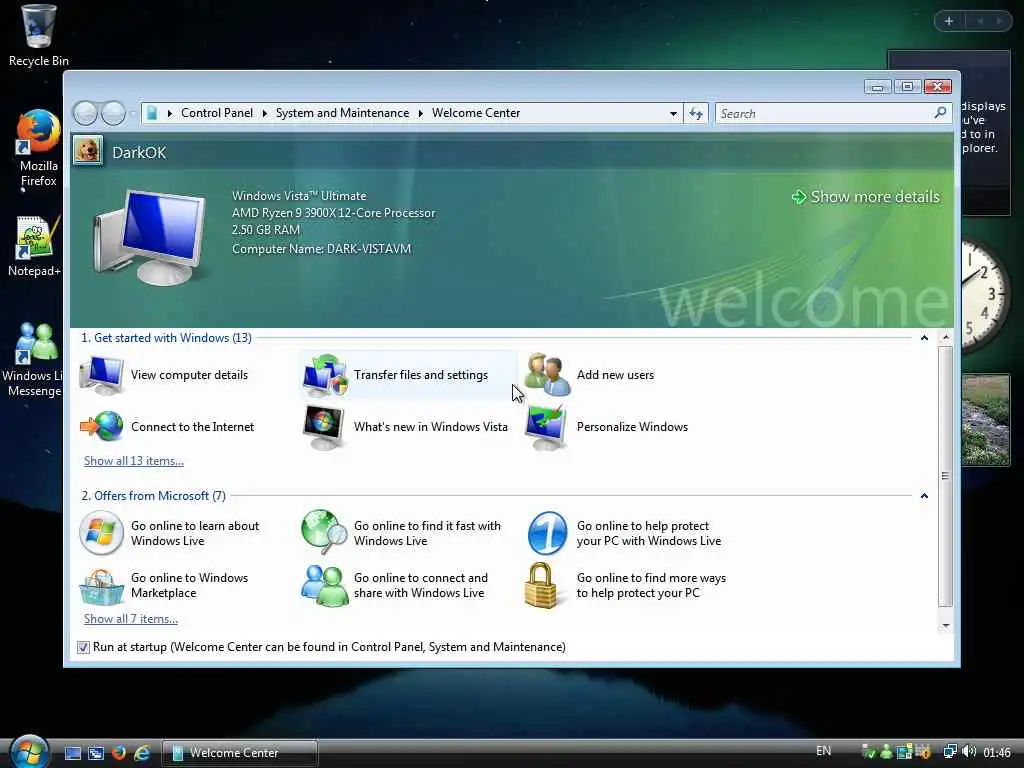
Task: Click Show all 13 items link
Action: point(134,460)
